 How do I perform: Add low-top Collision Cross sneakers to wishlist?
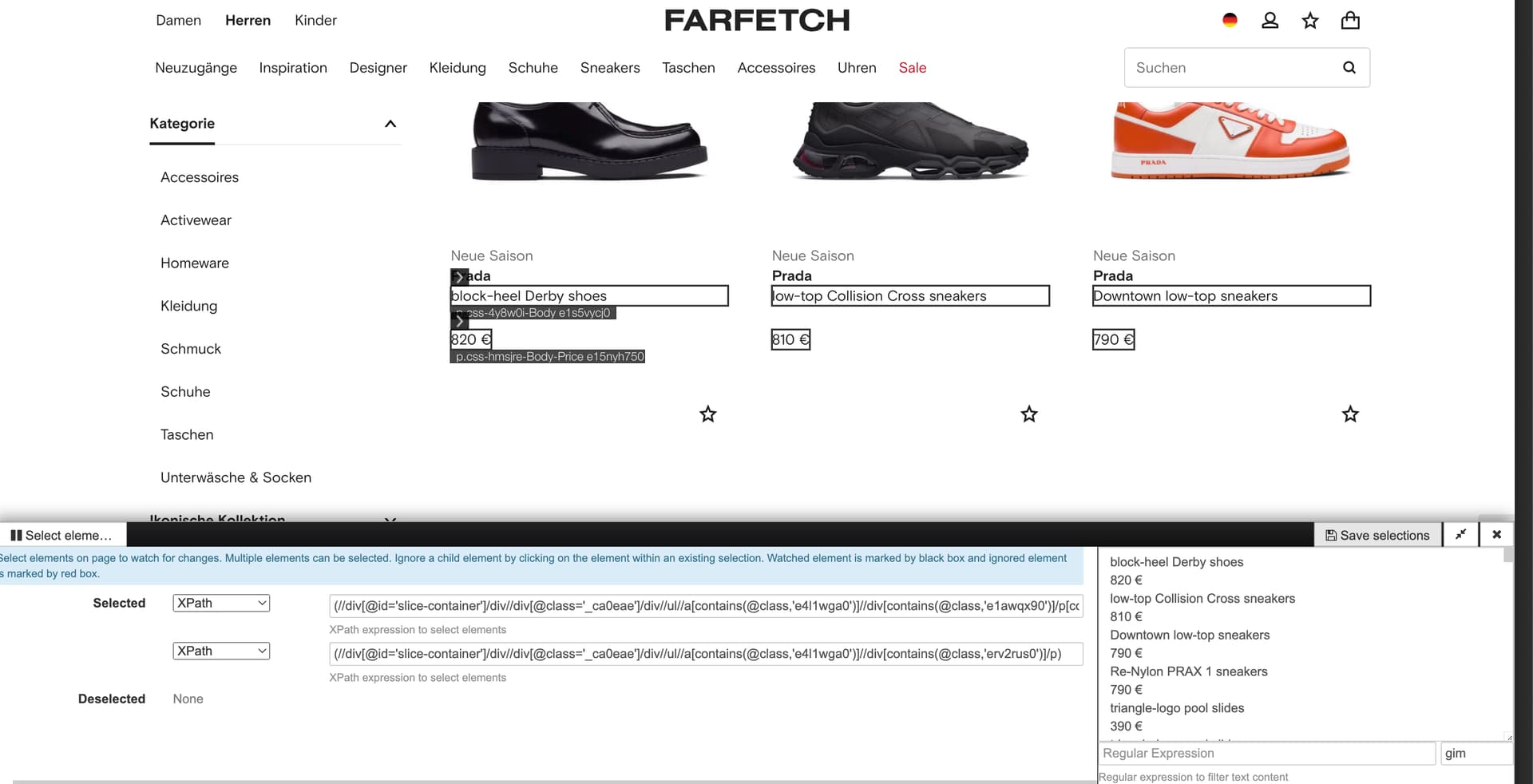coord(1029,414)
